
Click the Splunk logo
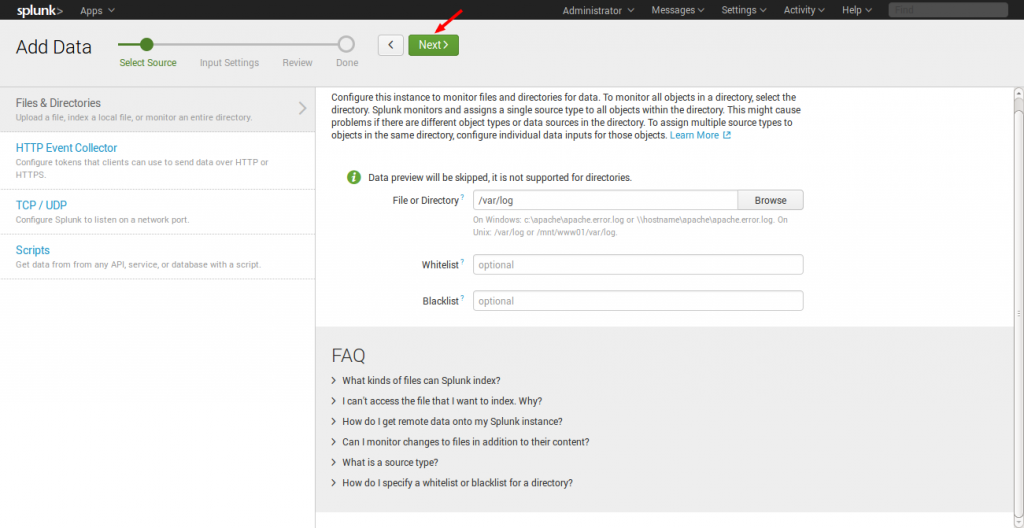point(40,10)
